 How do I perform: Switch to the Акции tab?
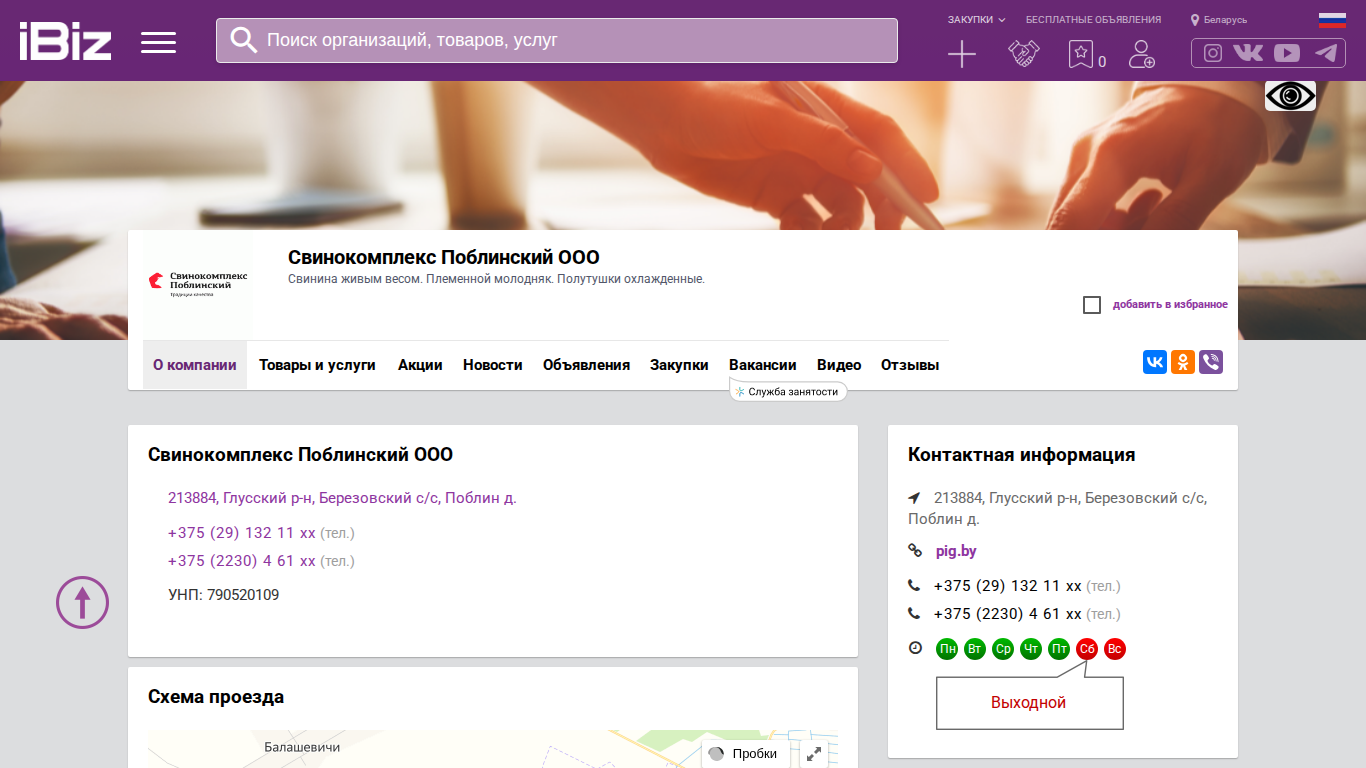[420, 365]
